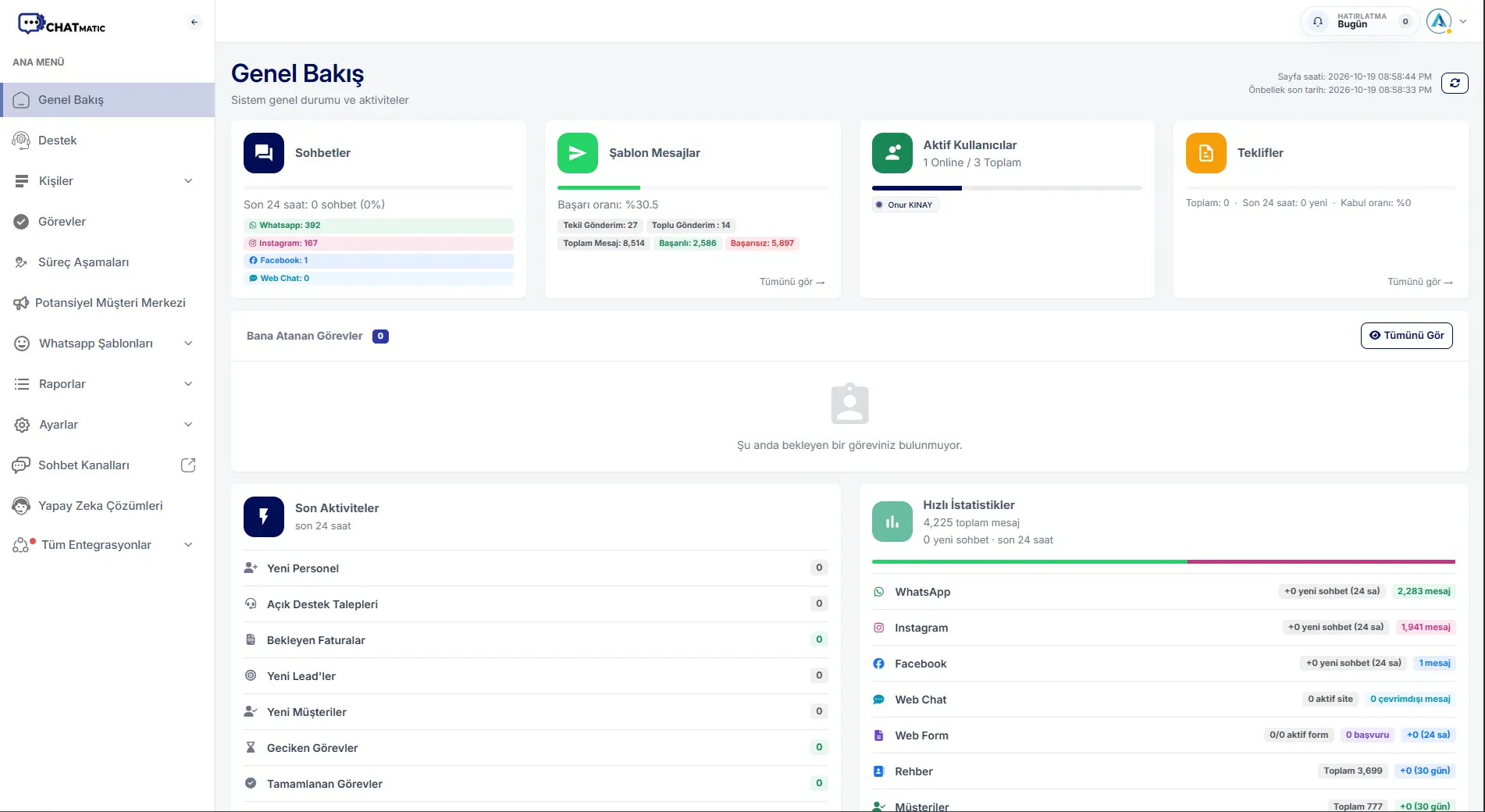Click the Rehber contact icon

click(879, 771)
